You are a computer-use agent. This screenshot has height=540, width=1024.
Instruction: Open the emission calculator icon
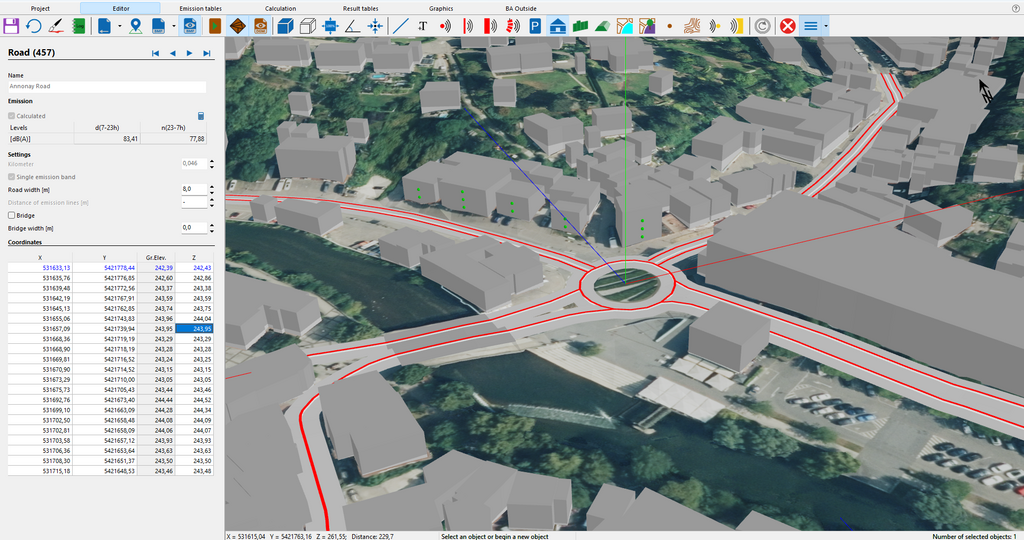point(201,116)
